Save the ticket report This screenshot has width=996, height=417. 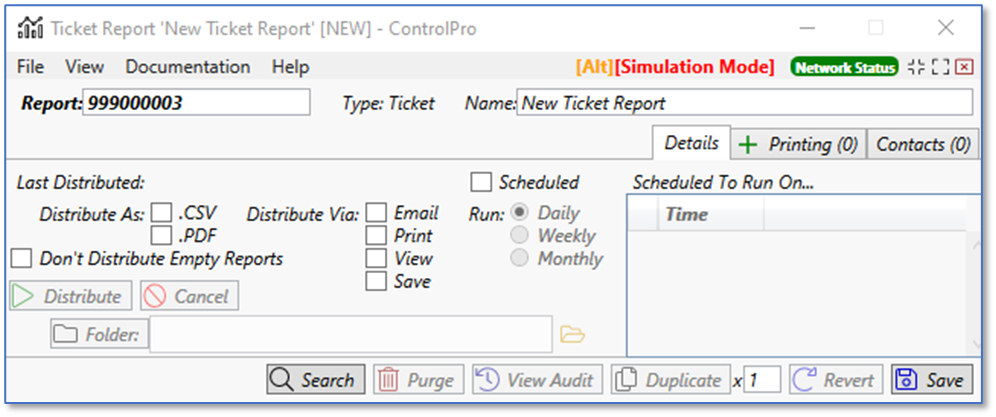[931, 380]
